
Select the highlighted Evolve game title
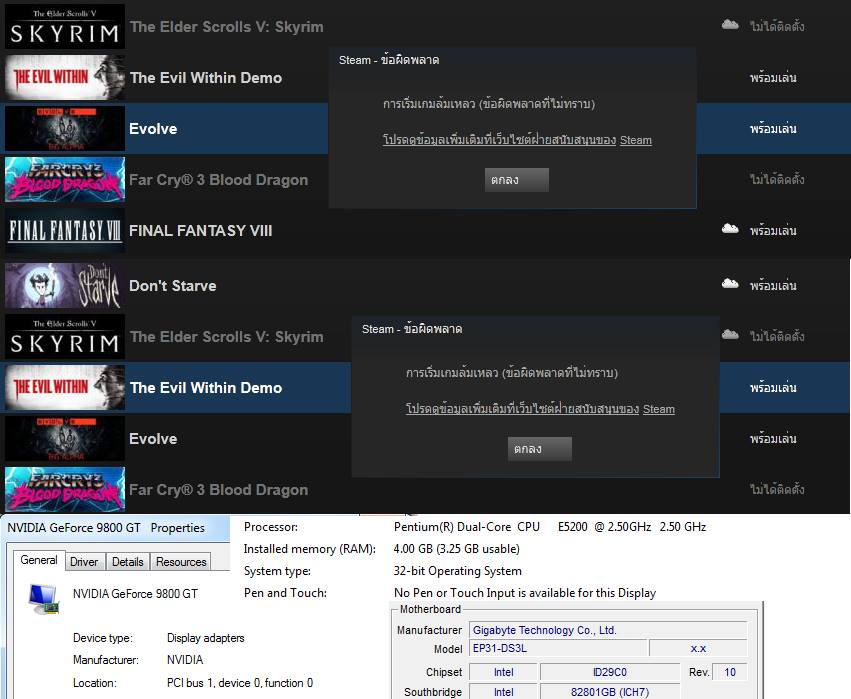click(x=153, y=129)
